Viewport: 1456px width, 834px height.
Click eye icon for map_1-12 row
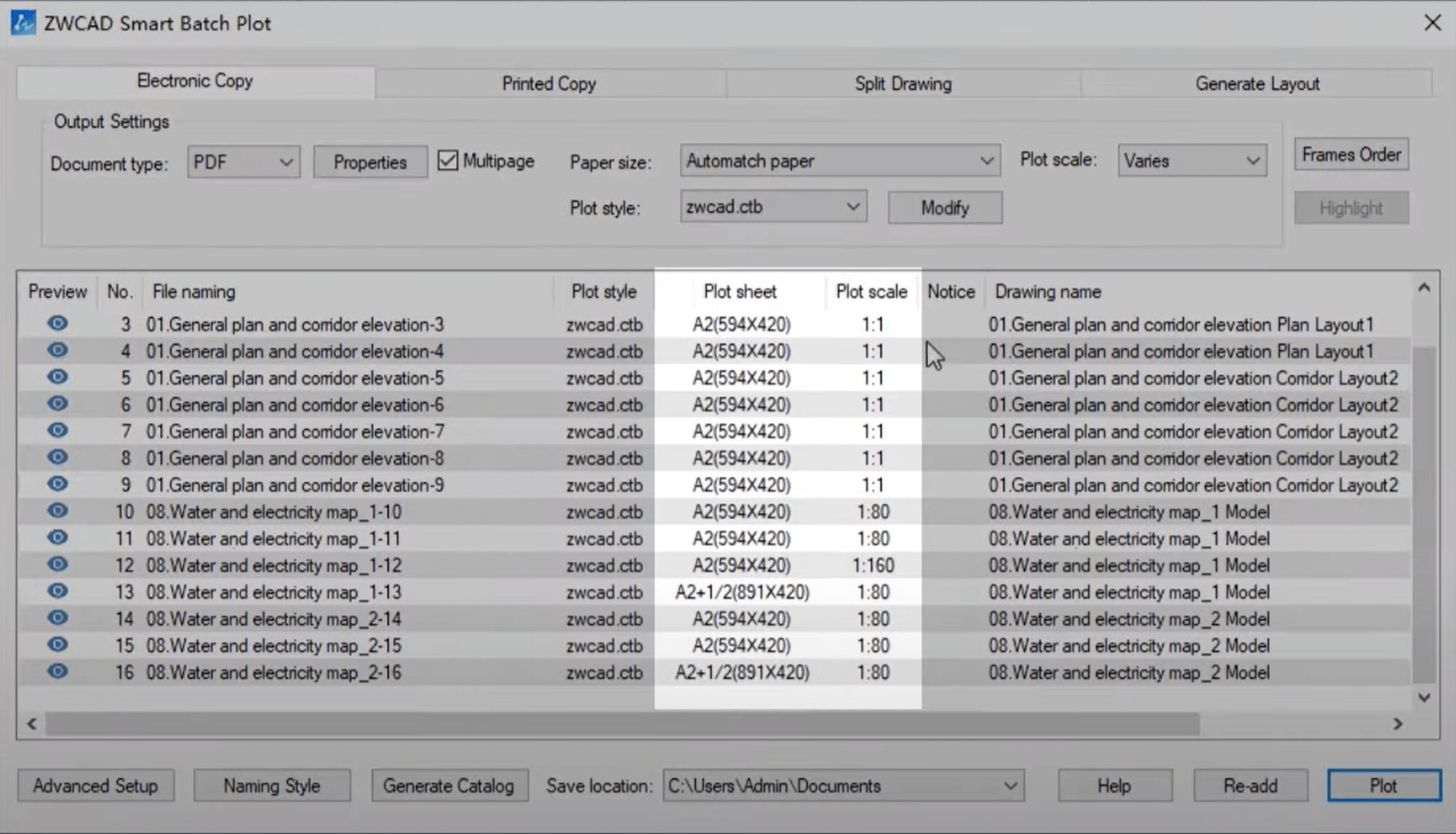[57, 564]
